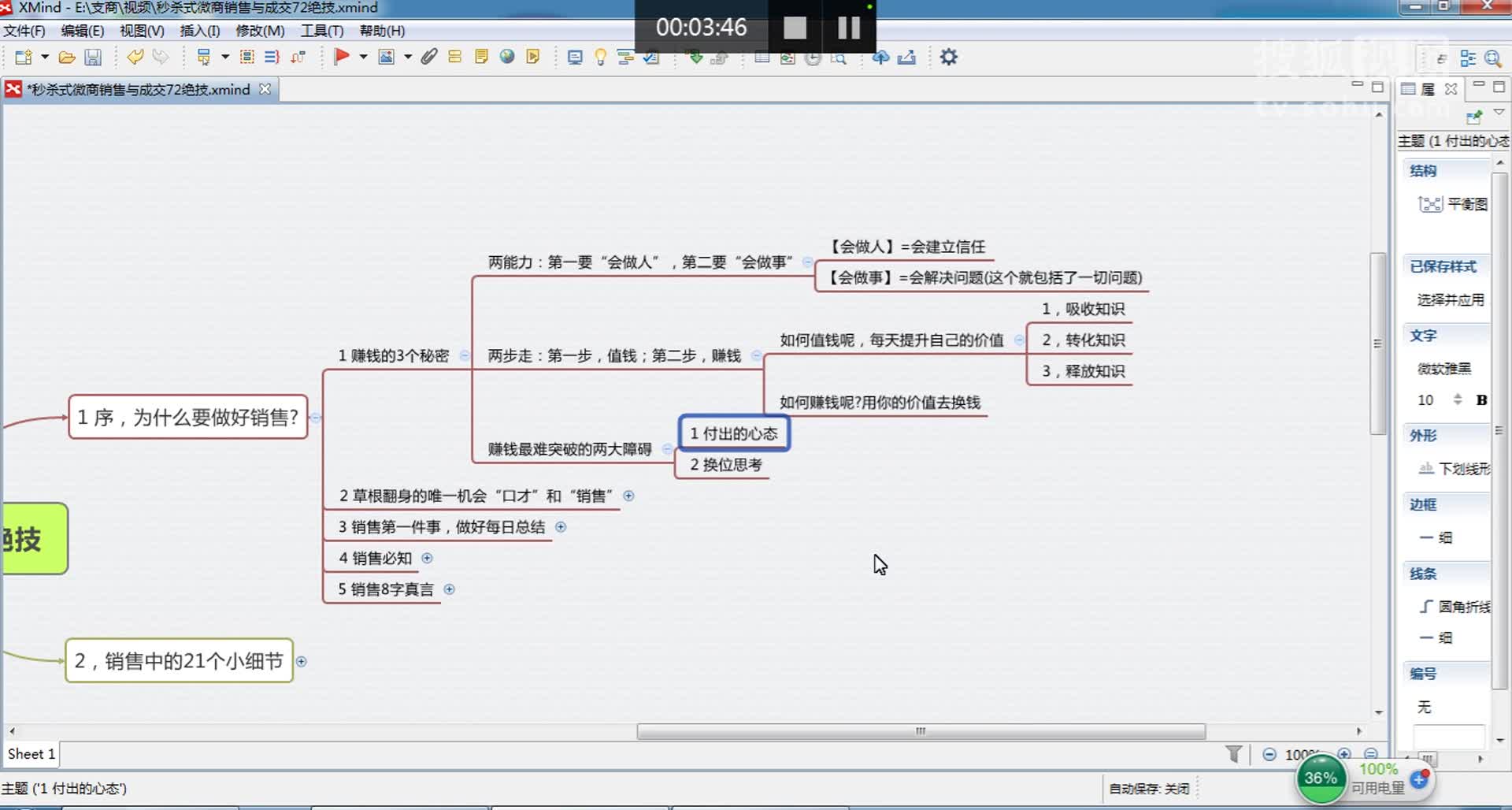Zoom in with plus icon
Viewport: 1512px width, 810px height.
[1344, 753]
